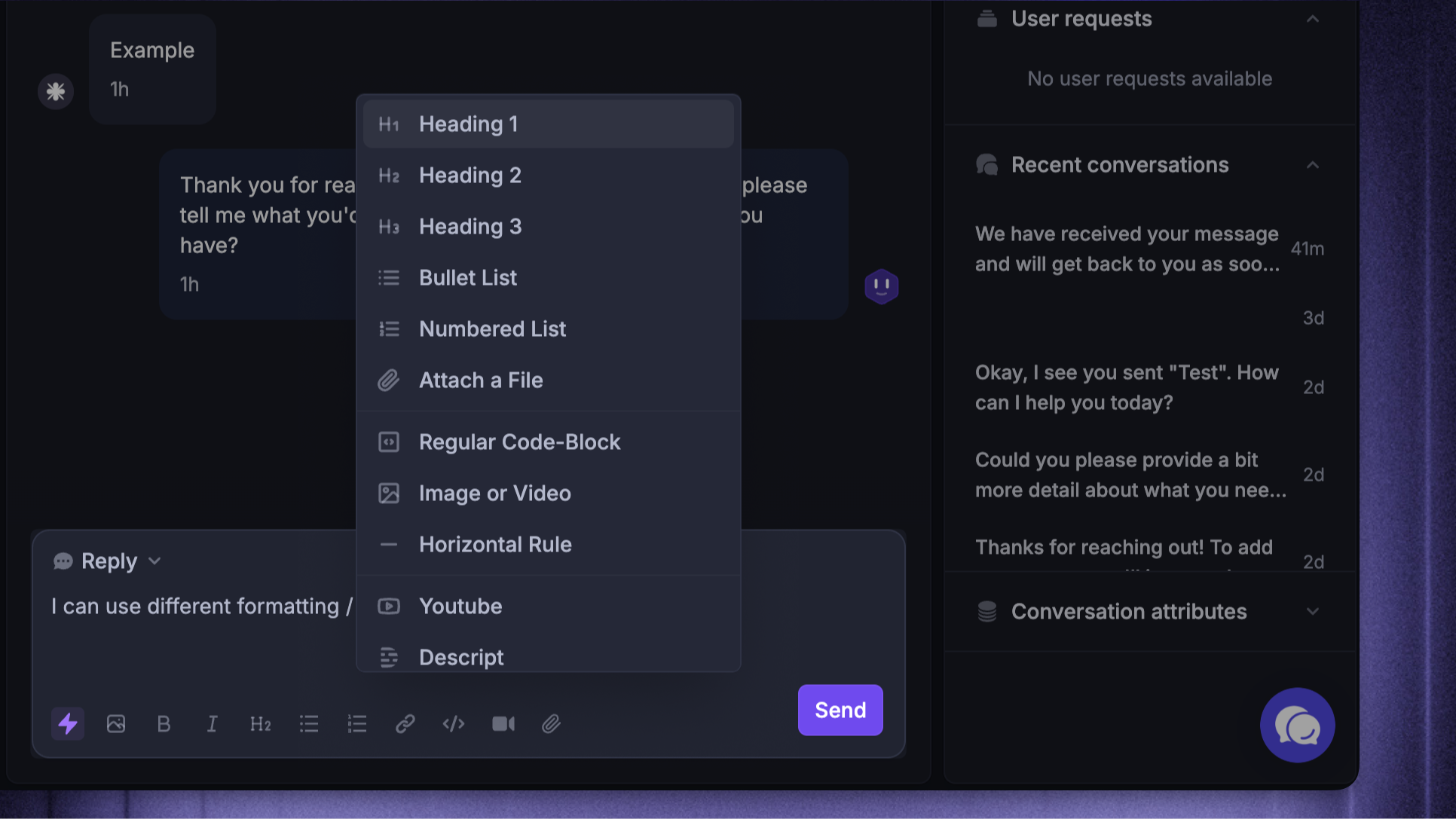Select Descript embed option
Screen dimensions: 1456x819
549,656
